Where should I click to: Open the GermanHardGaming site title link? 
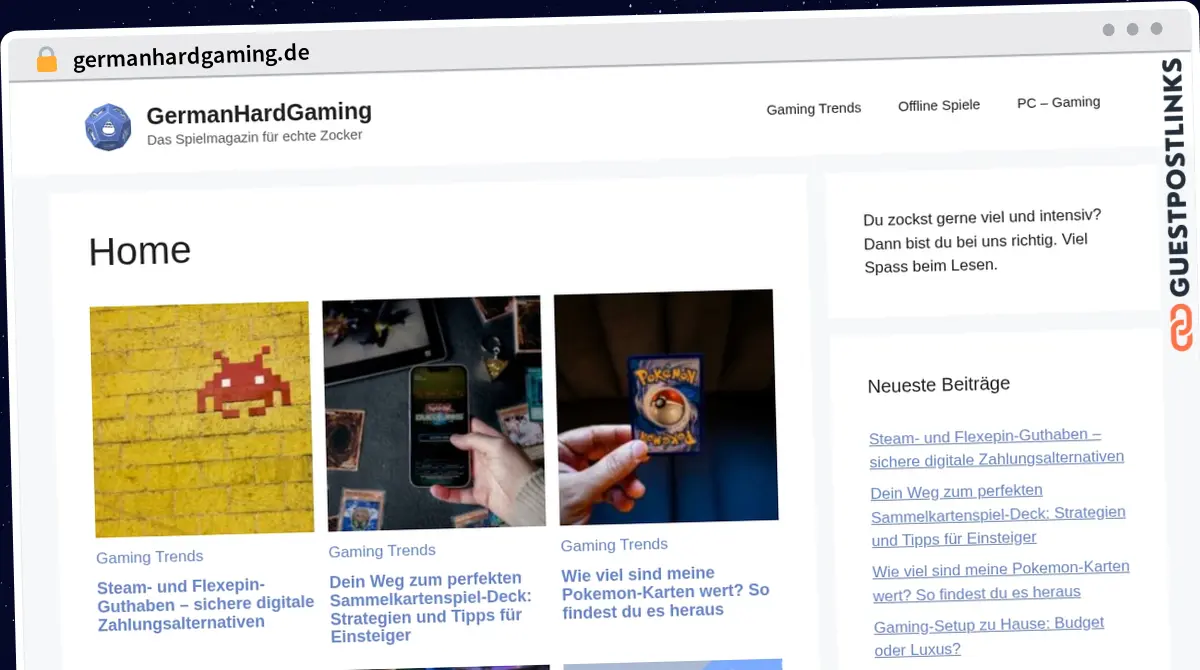[x=259, y=113]
